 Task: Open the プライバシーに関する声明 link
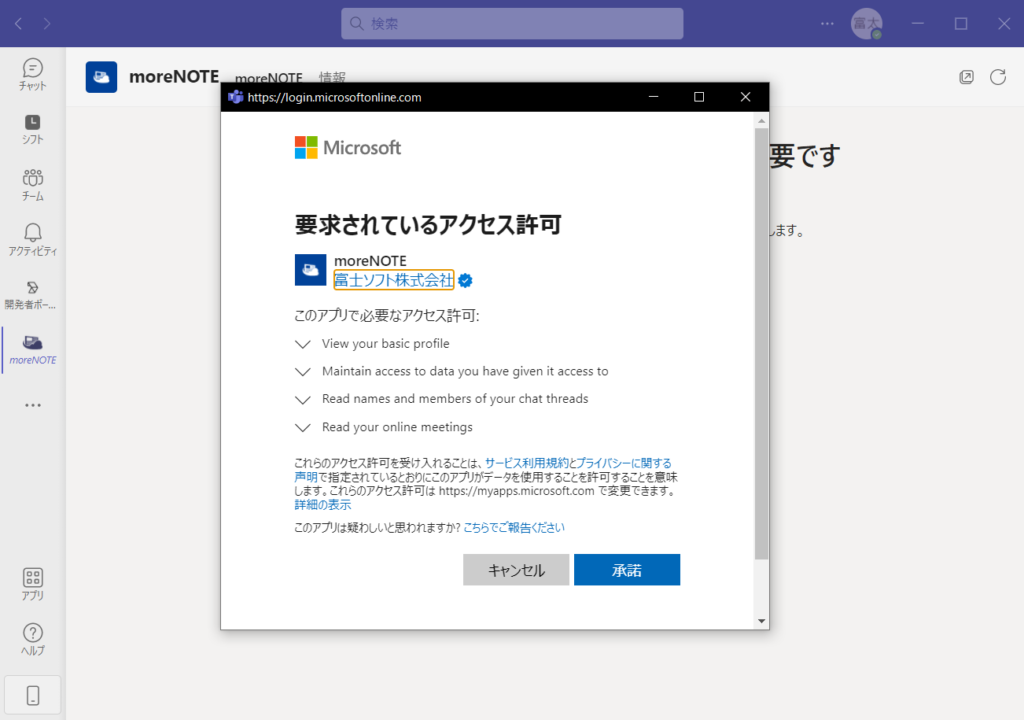pyautogui.click(x=624, y=463)
